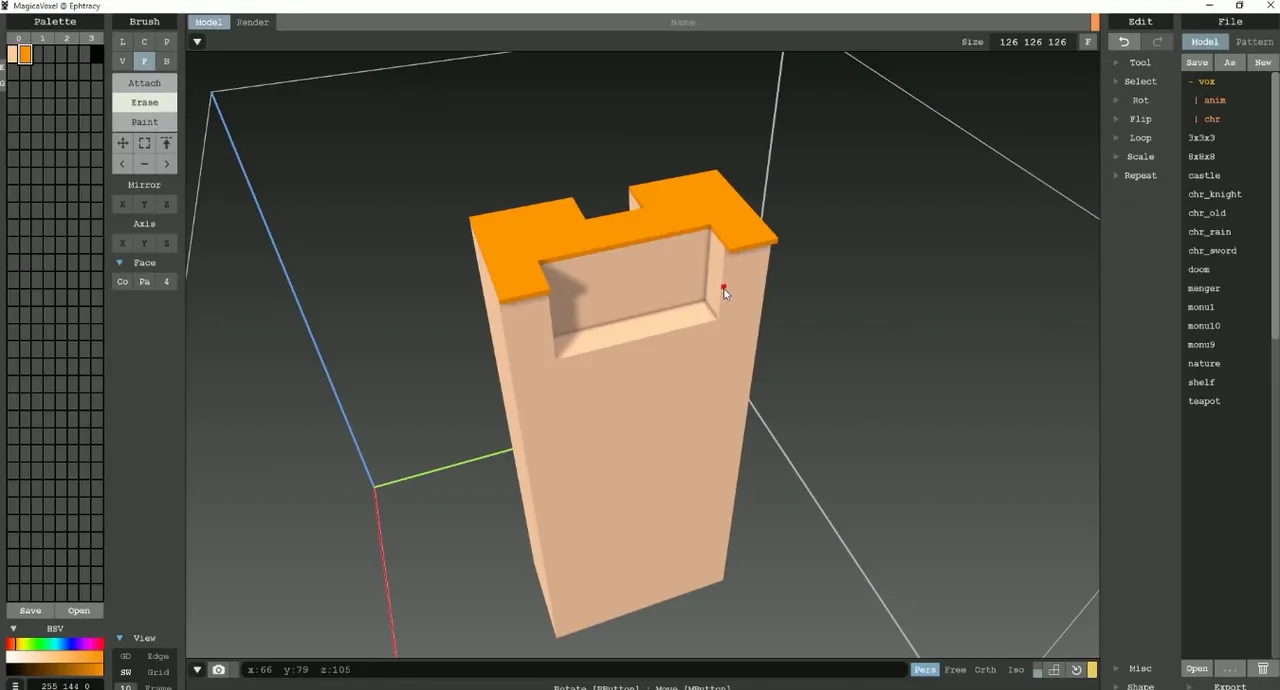Click the New button in File panel
The height and width of the screenshot is (690, 1280).
click(1263, 62)
